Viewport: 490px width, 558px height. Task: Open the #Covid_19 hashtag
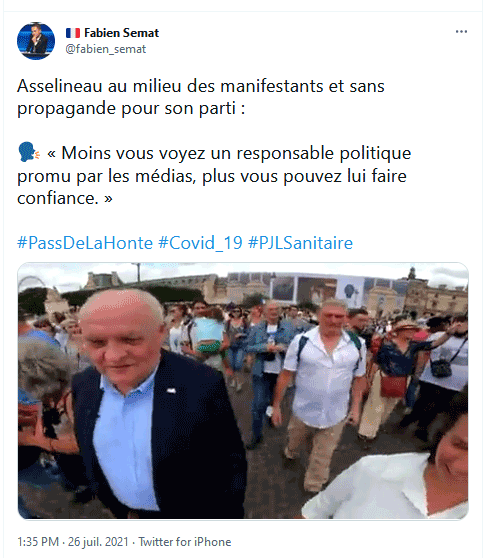click(200, 243)
